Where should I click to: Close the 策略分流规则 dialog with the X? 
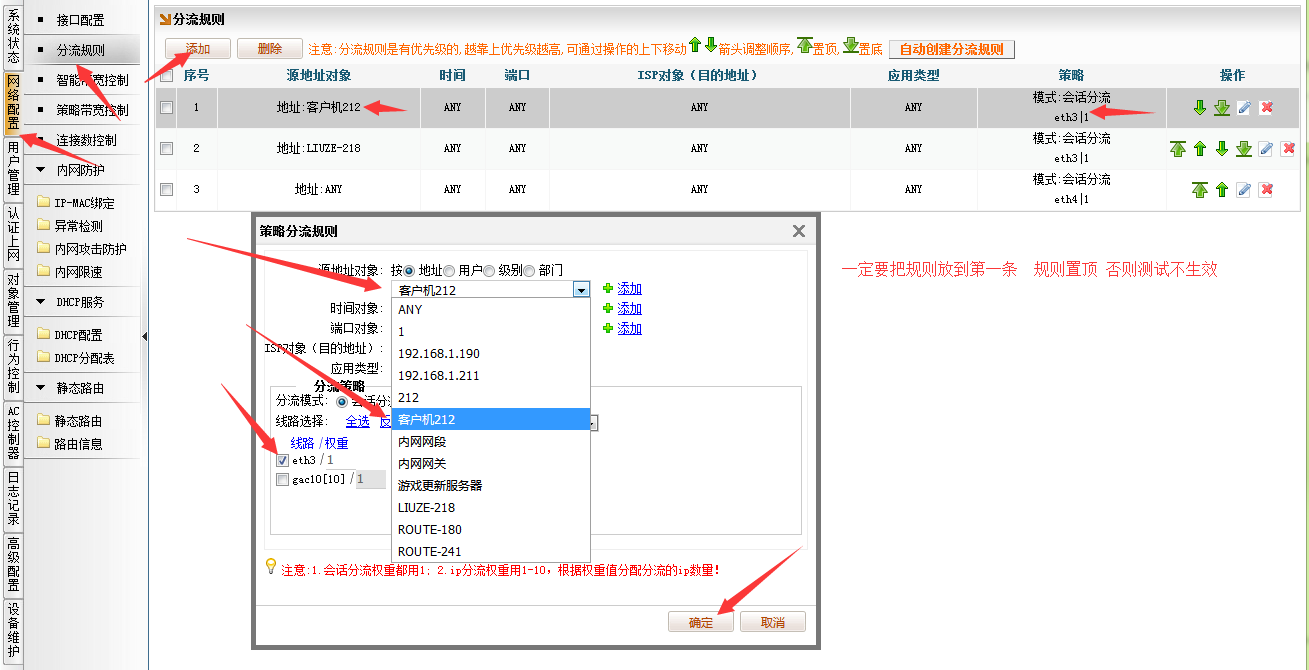point(798,231)
